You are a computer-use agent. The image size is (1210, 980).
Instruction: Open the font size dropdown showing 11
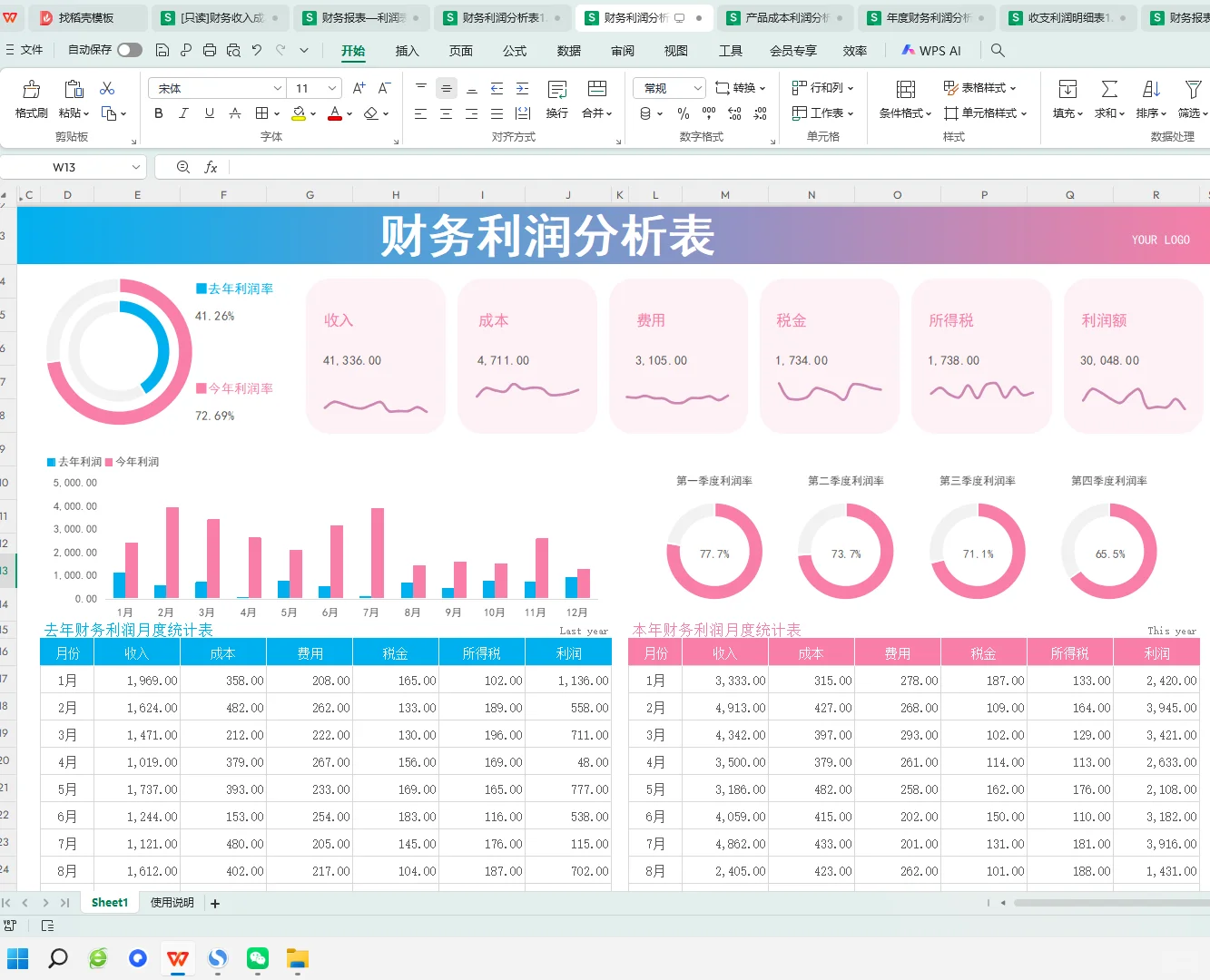332,88
